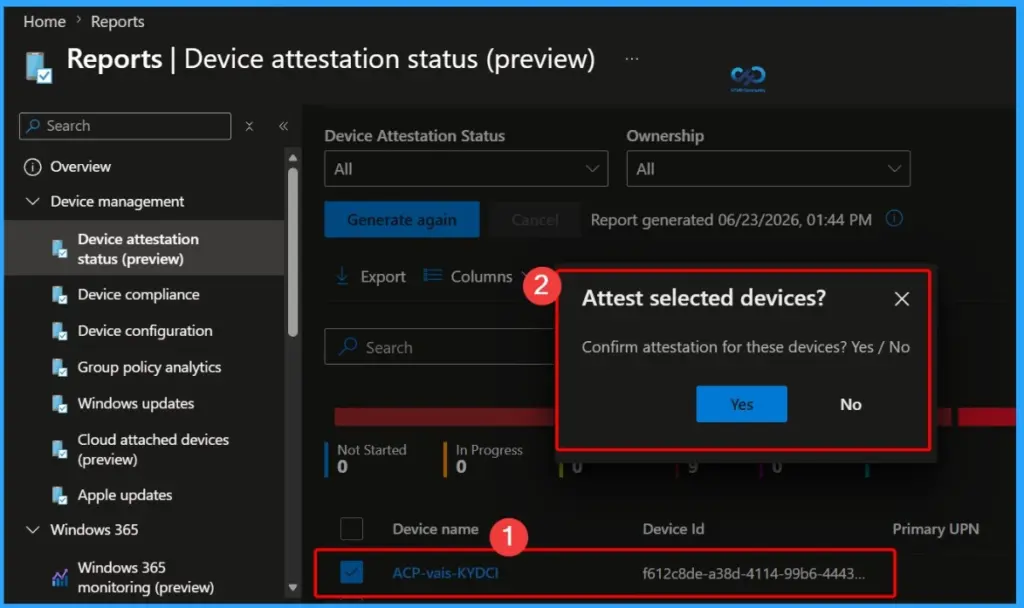Clear the sidebar search with the X icon
The height and width of the screenshot is (608, 1024).
tap(249, 126)
